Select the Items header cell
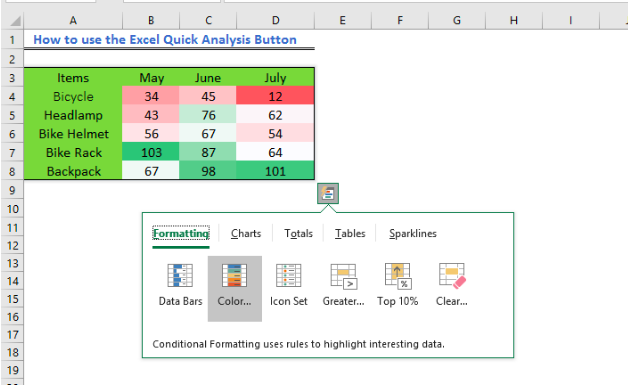This screenshot has width=628, height=385. click(73, 78)
